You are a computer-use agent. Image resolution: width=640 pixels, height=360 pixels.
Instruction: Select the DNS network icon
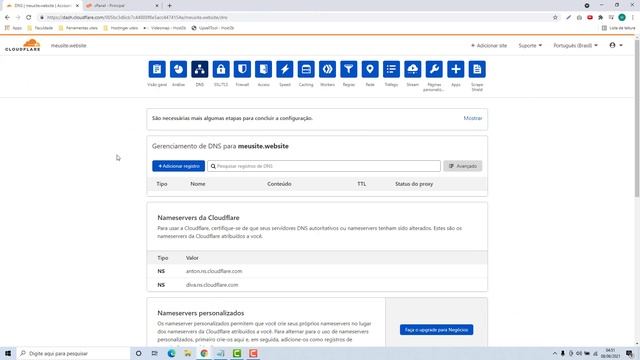pyautogui.click(x=200, y=69)
